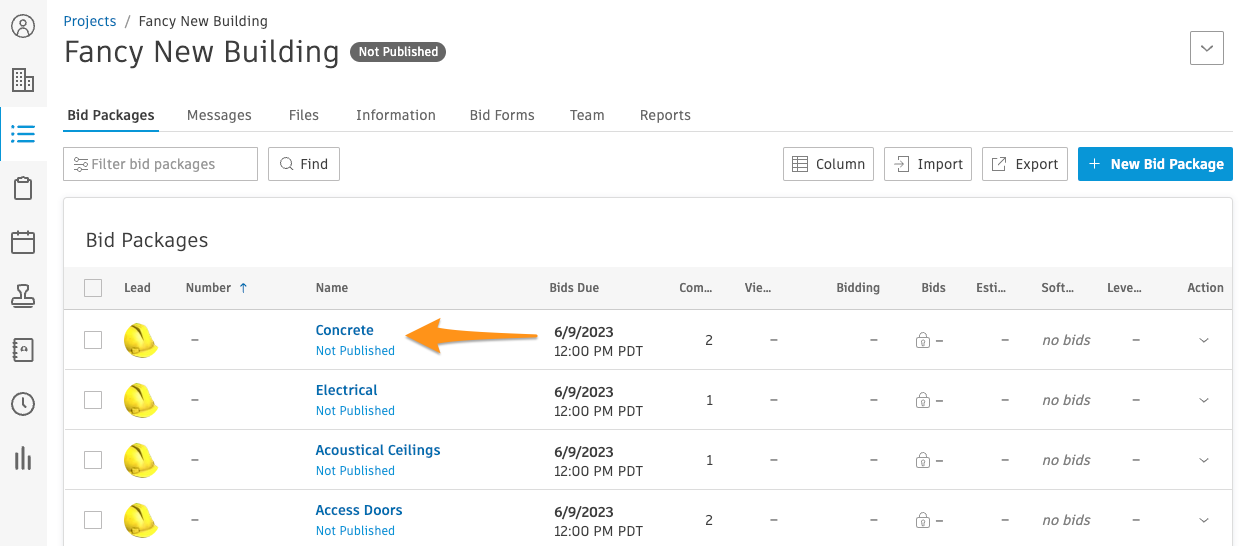Open the clipboard icon in sidebar
The height and width of the screenshot is (546, 1247).
pyautogui.click(x=23, y=188)
